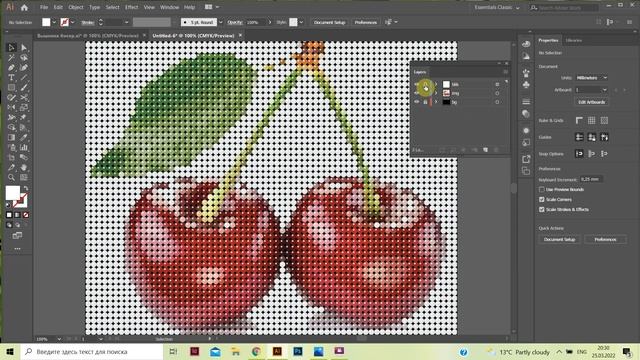Image resolution: width=640 pixels, height=360 pixels.
Task: Enable Use Preview Bounds checkbox
Action: (x=542, y=189)
